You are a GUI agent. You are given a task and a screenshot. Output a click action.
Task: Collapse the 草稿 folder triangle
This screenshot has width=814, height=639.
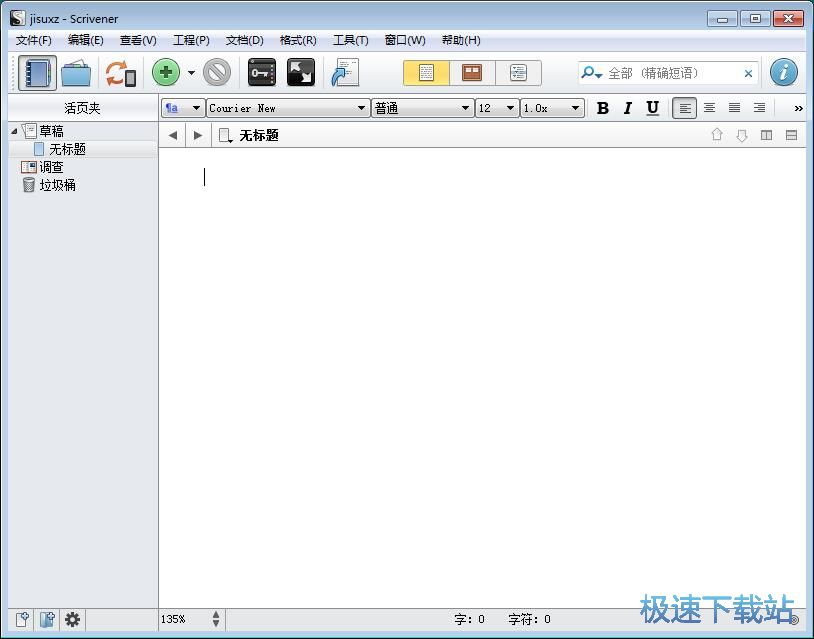[x=14, y=131]
